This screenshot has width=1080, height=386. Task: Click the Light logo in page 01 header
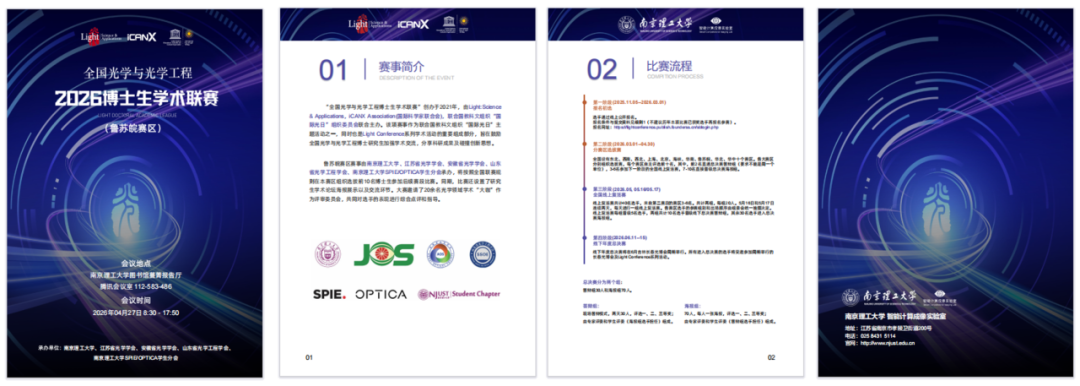click(371, 23)
